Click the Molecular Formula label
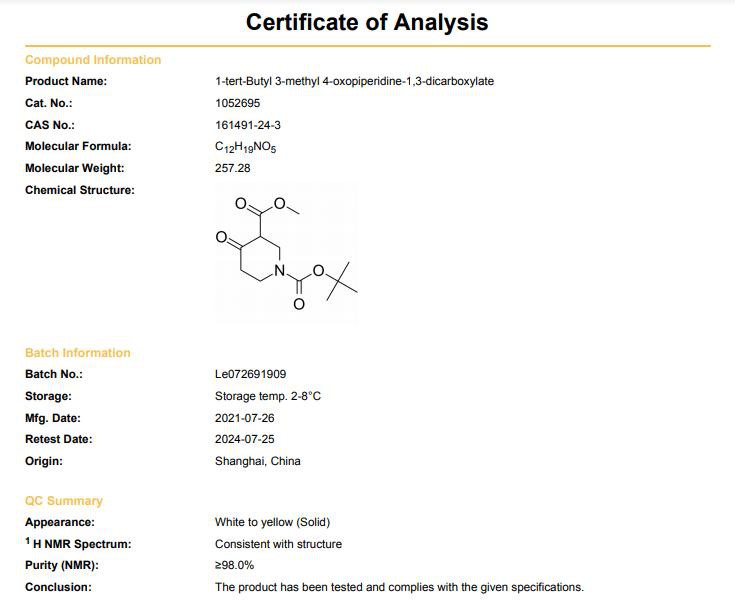The image size is (735, 610). 78,146
